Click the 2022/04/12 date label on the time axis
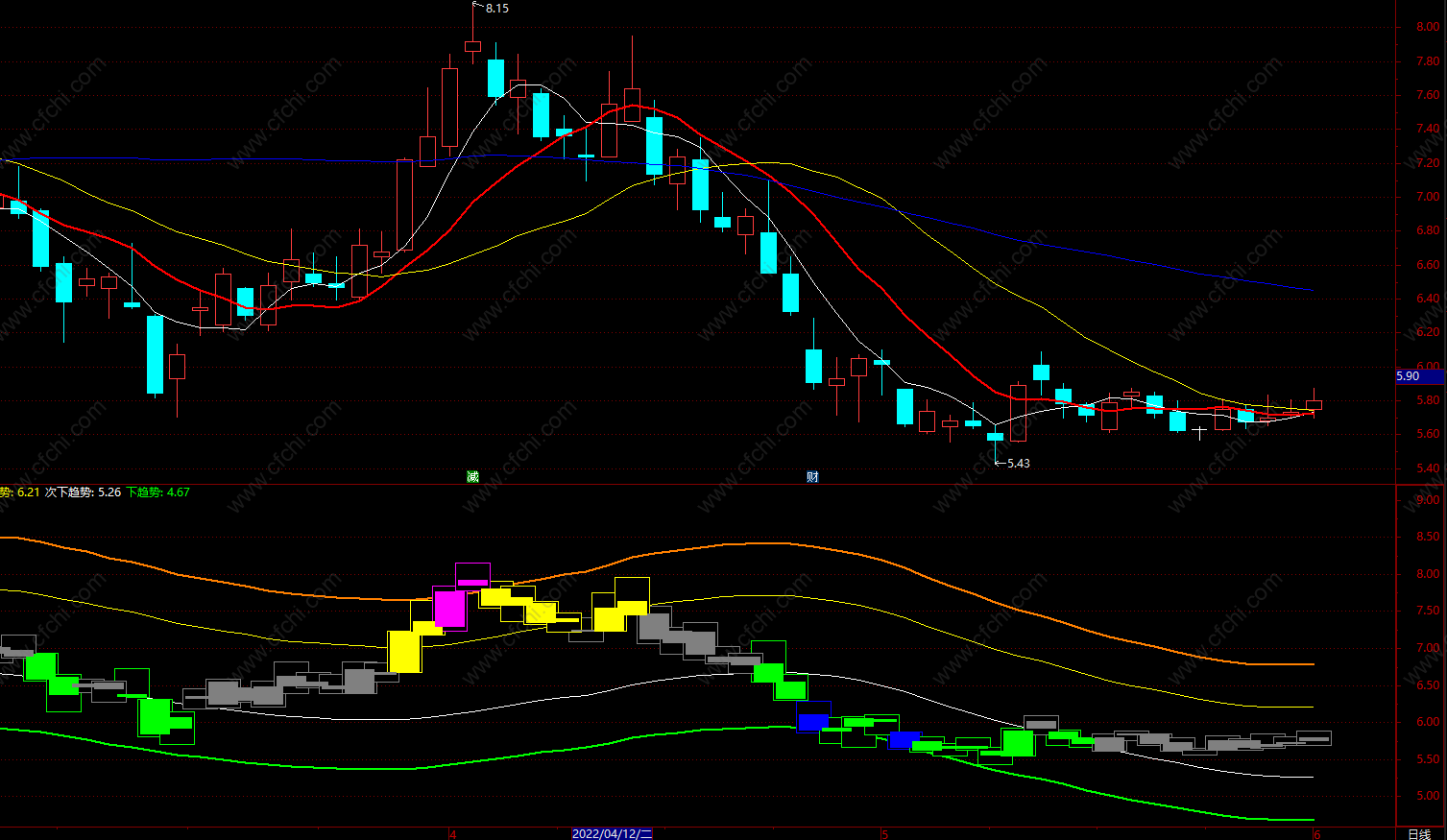Image resolution: width=1447 pixels, height=840 pixels. point(613,833)
